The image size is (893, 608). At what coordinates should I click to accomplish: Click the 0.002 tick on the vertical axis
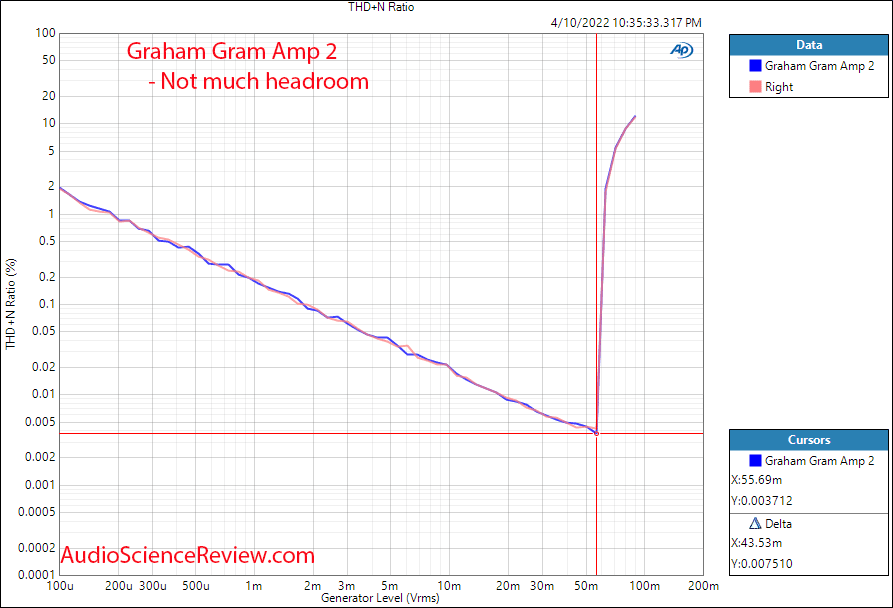[40, 457]
